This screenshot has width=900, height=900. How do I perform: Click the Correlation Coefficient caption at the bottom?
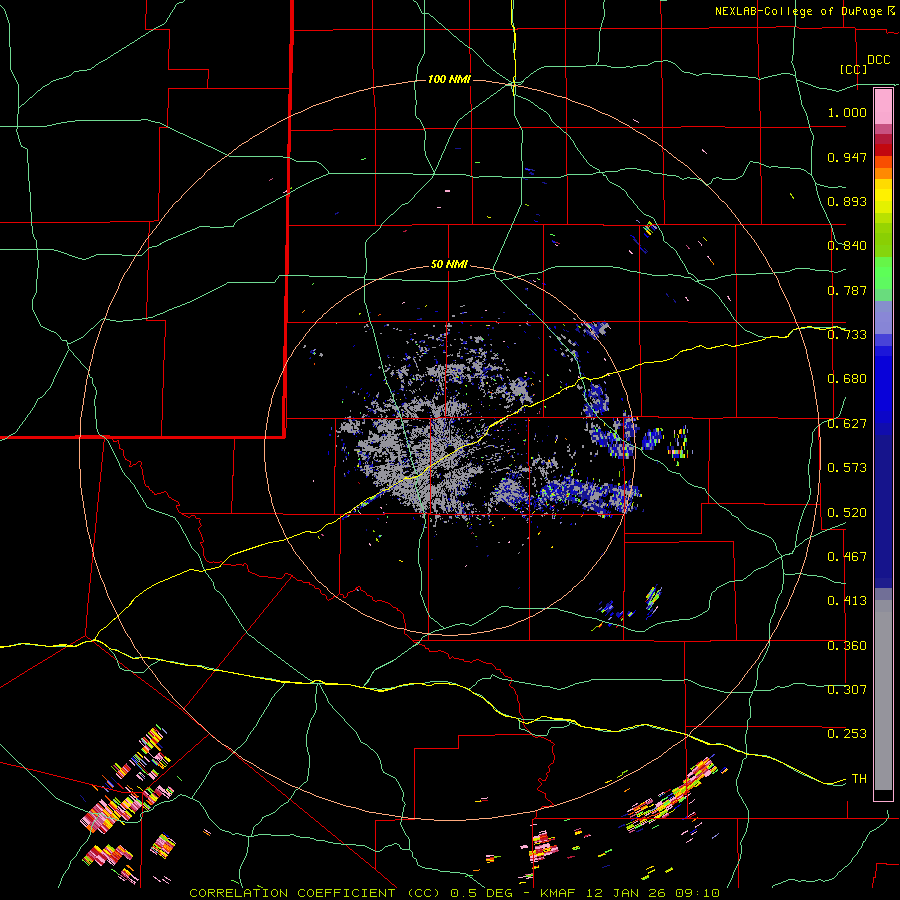click(454, 893)
